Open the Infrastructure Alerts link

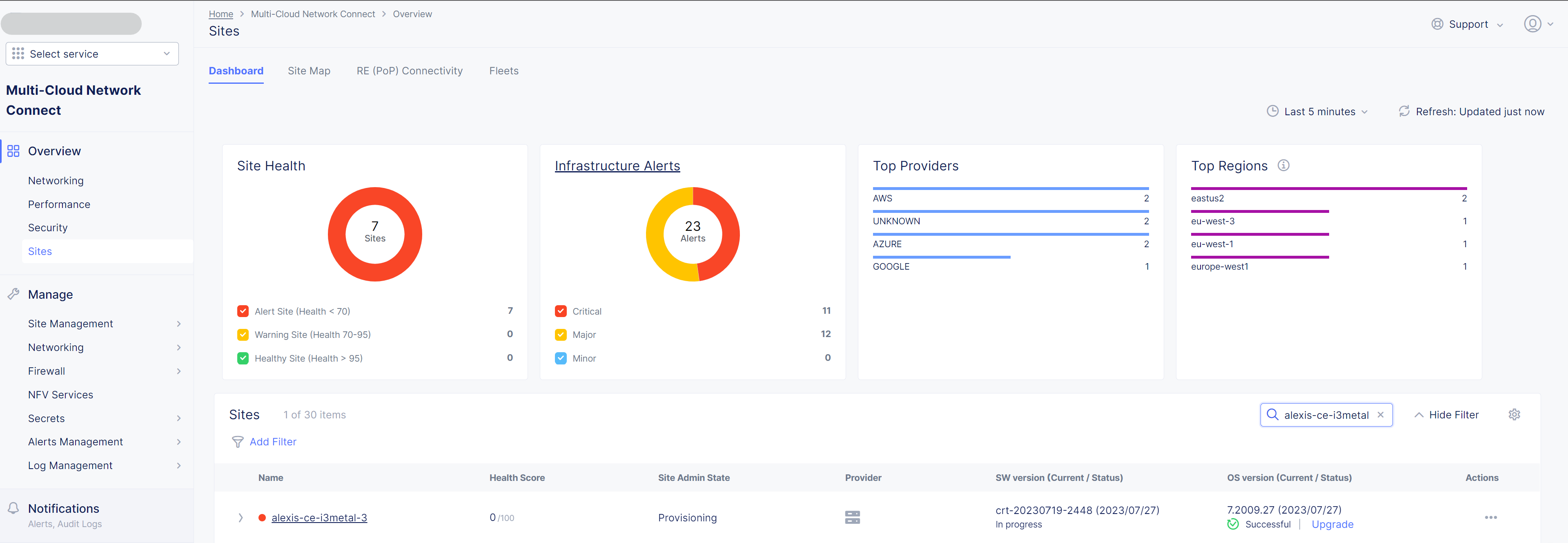point(617,166)
